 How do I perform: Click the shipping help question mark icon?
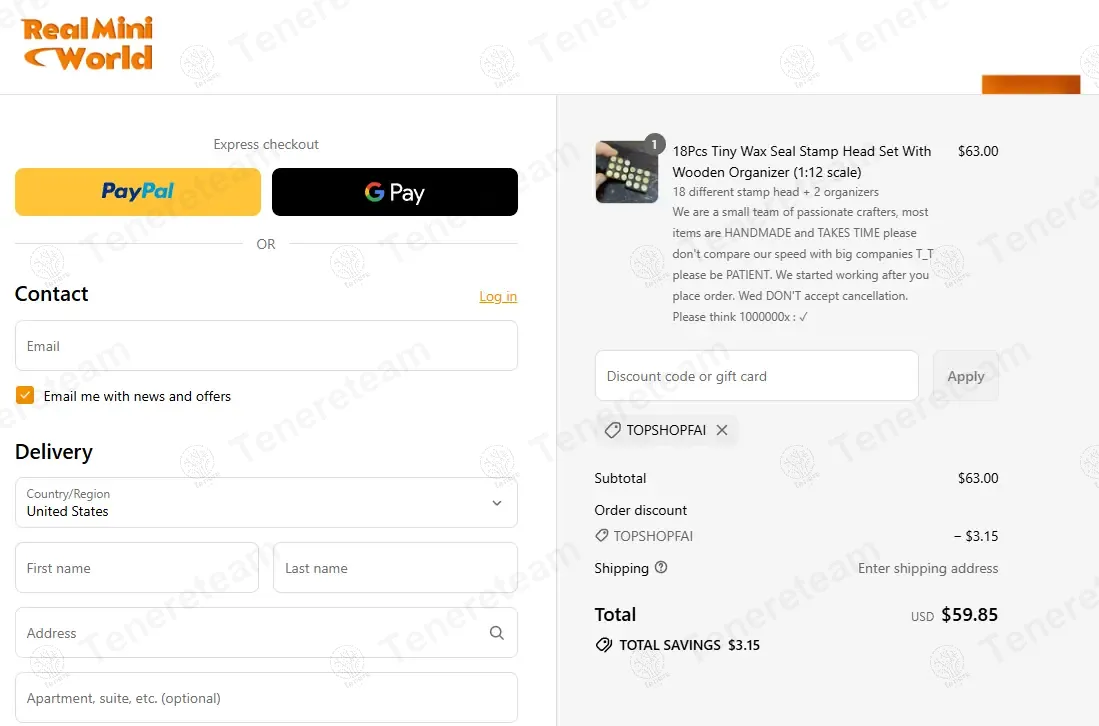pyautogui.click(x=661, y=568)
